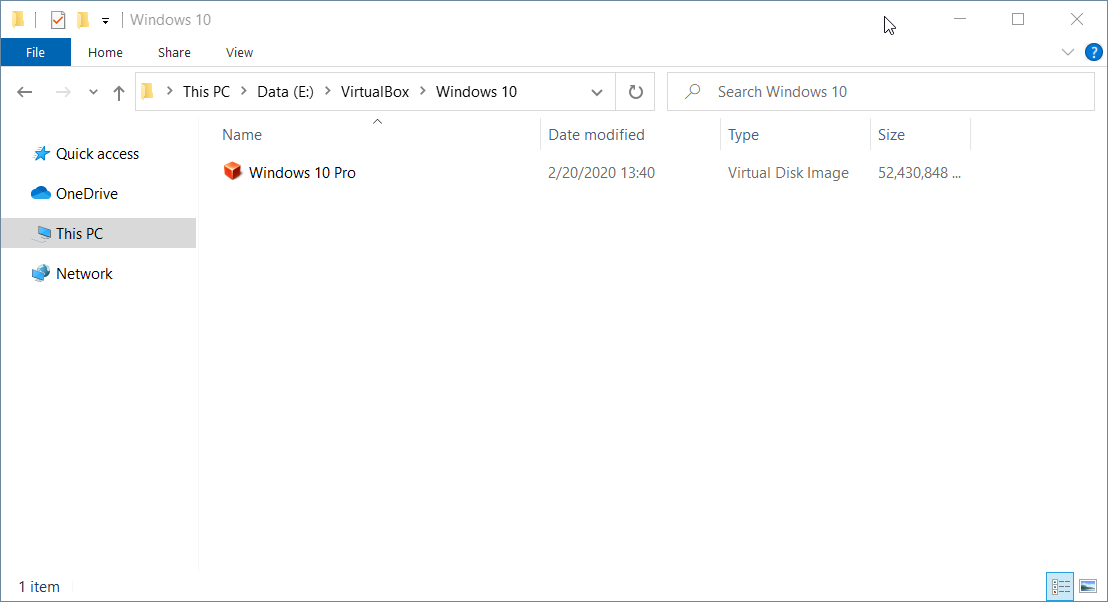
Task: Close the Windows 10 Explorer window
Action: tap(1076, 19)
